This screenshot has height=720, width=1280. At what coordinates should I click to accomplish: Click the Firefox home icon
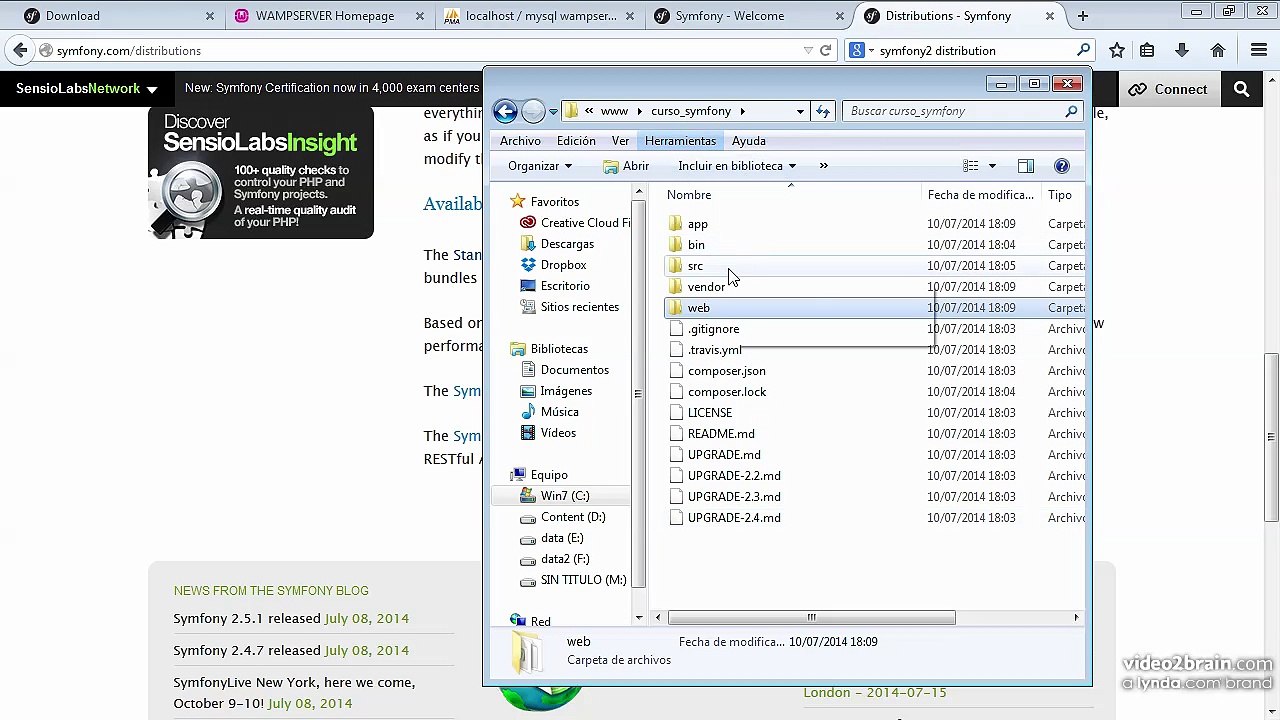pyautogui.click(x=1218, y=50)
